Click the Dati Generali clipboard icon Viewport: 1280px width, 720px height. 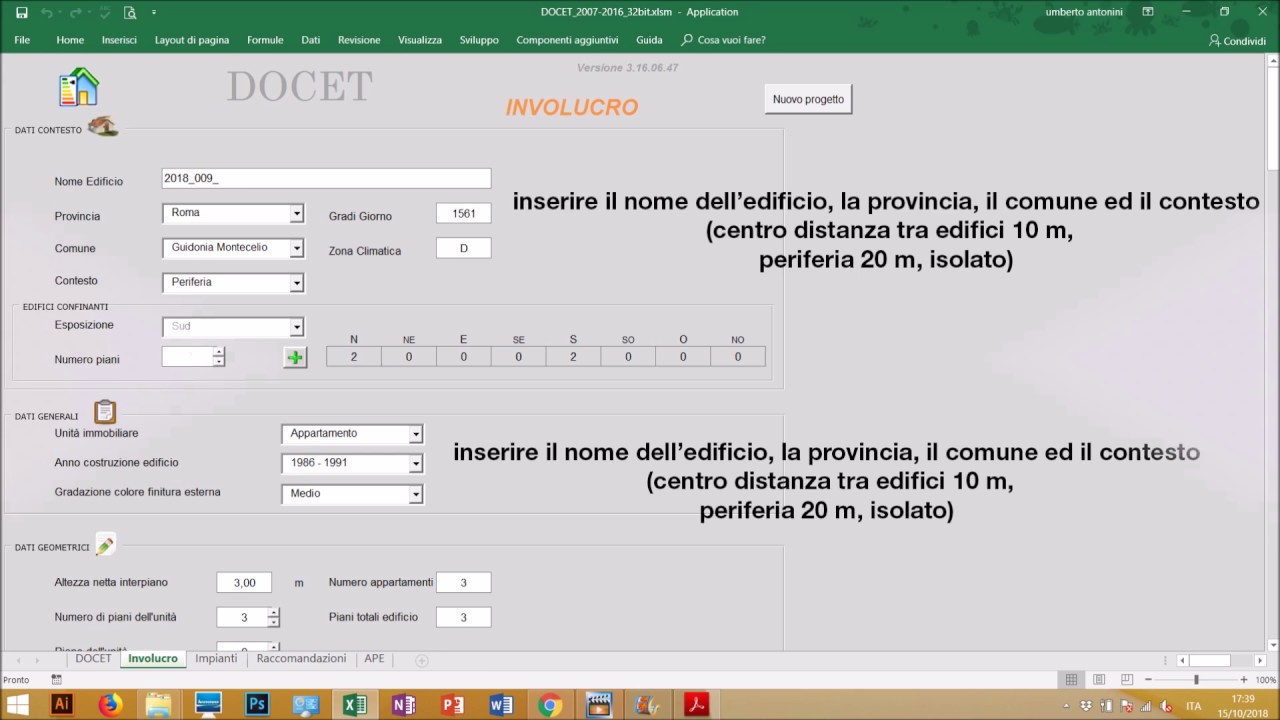[105, 412]
